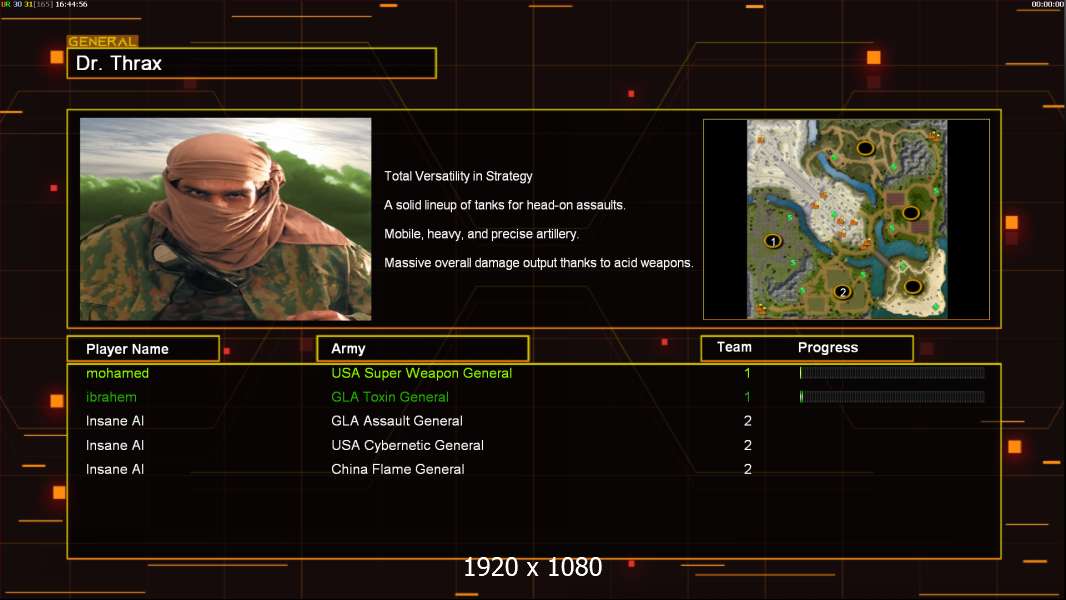The width and height of the screenshot is (1066, 600).
Task: Click team number 2 for GLA Assault General
Action: [x=747, y=421]
